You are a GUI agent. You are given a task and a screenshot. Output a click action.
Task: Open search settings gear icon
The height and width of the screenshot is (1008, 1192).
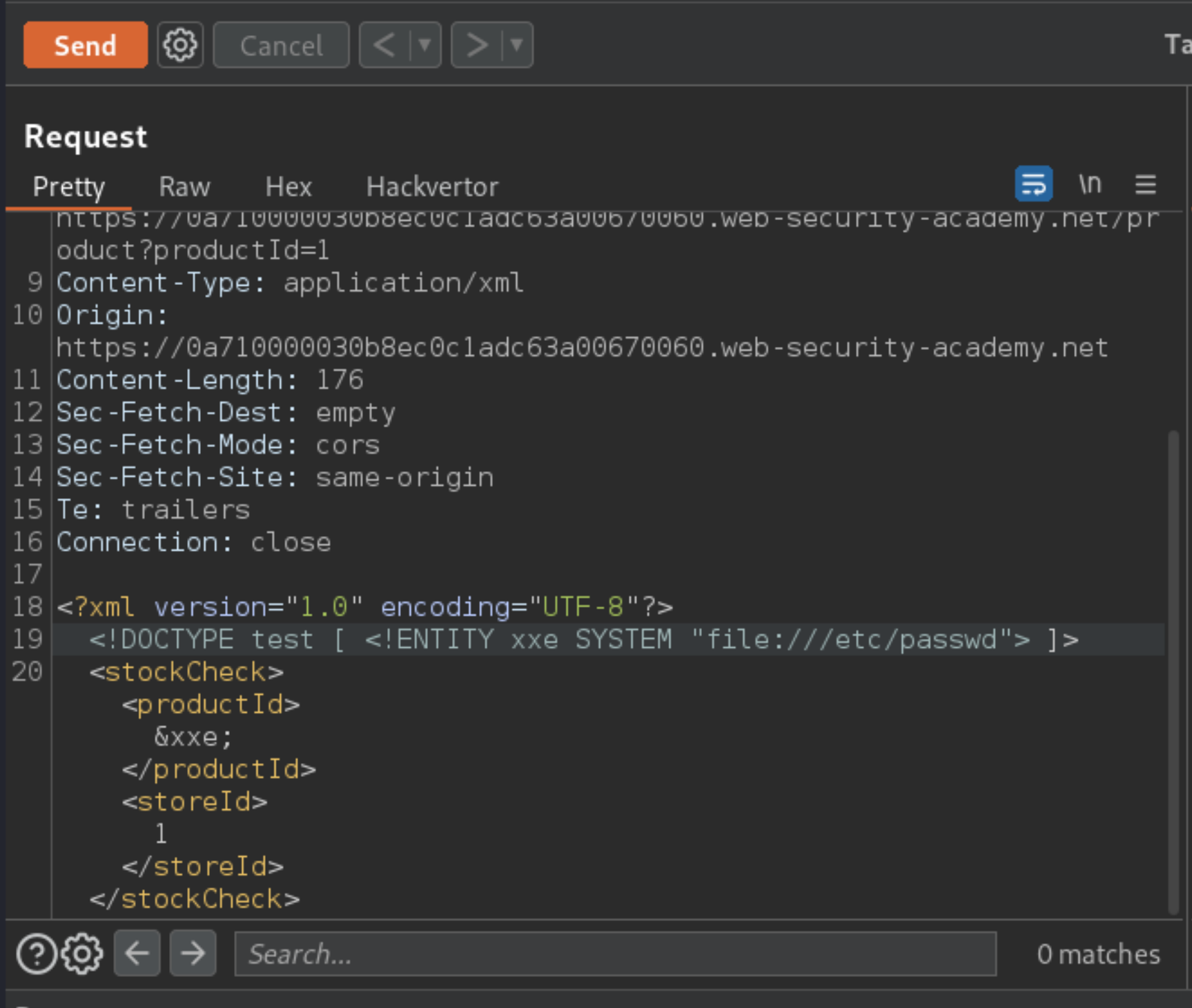[x=82, y=953]
